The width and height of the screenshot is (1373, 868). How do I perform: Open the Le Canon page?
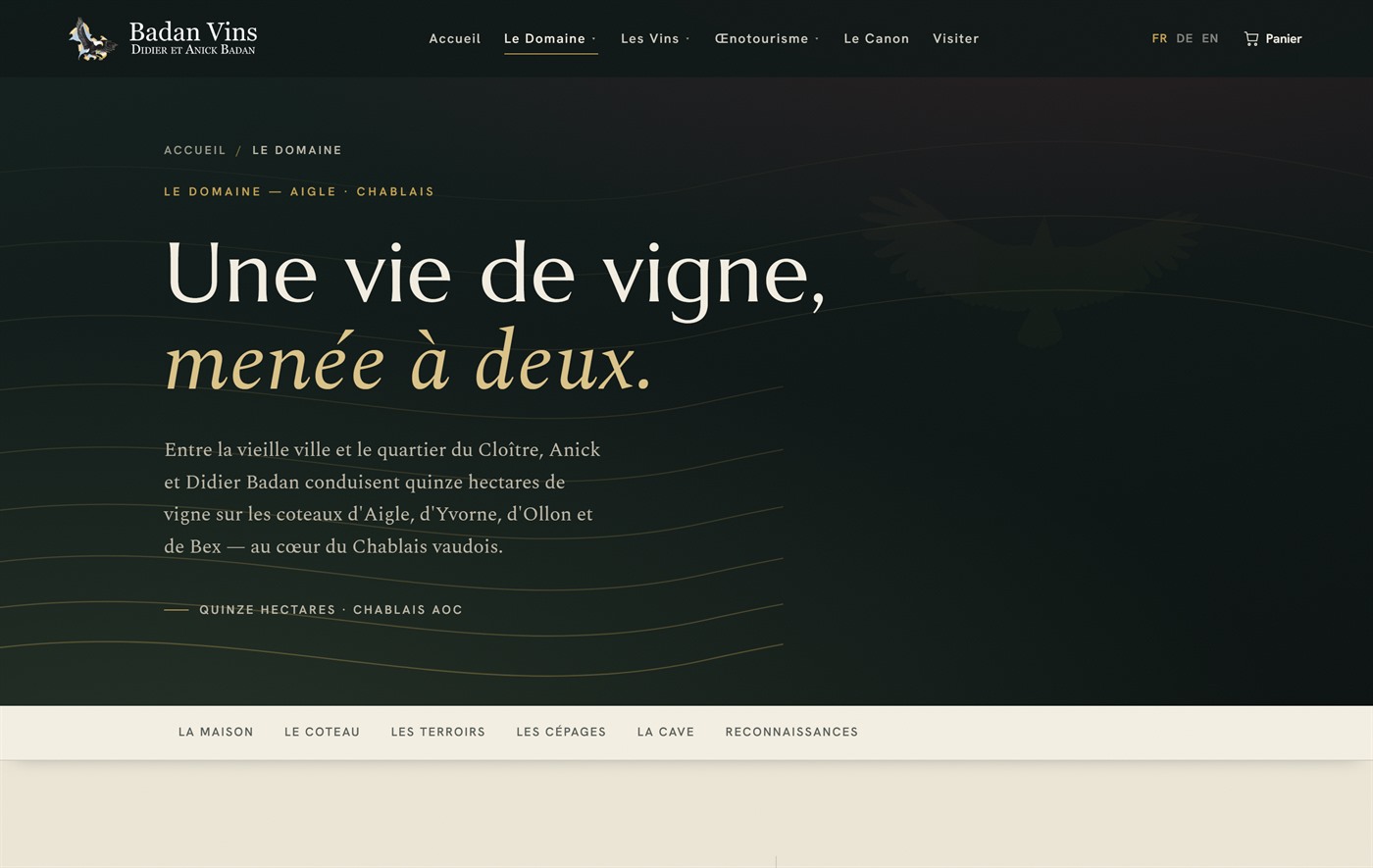coord(877,39)
